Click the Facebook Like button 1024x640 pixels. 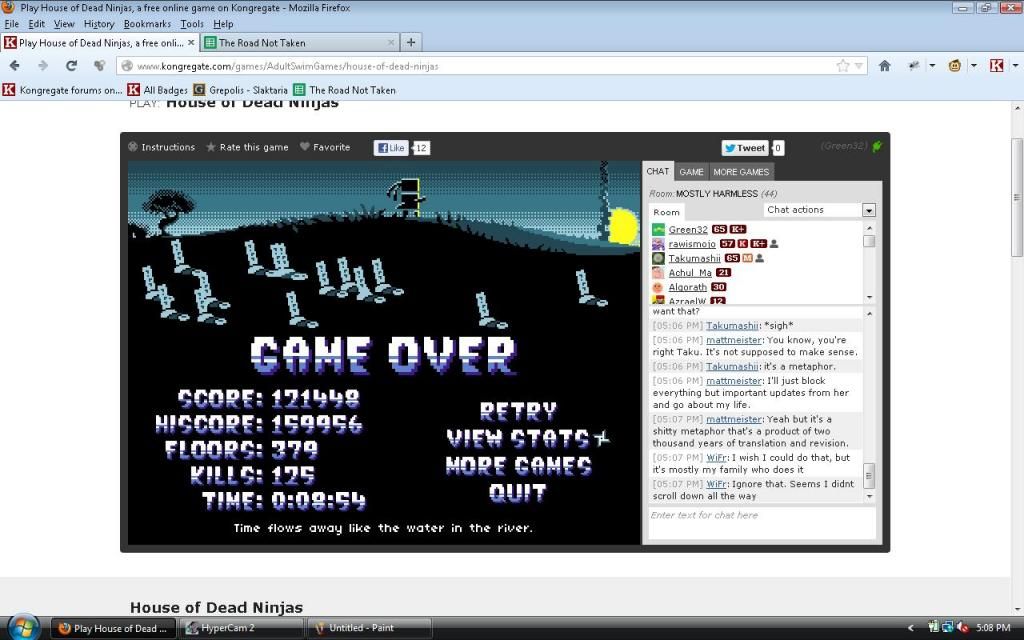coord(391,148)
